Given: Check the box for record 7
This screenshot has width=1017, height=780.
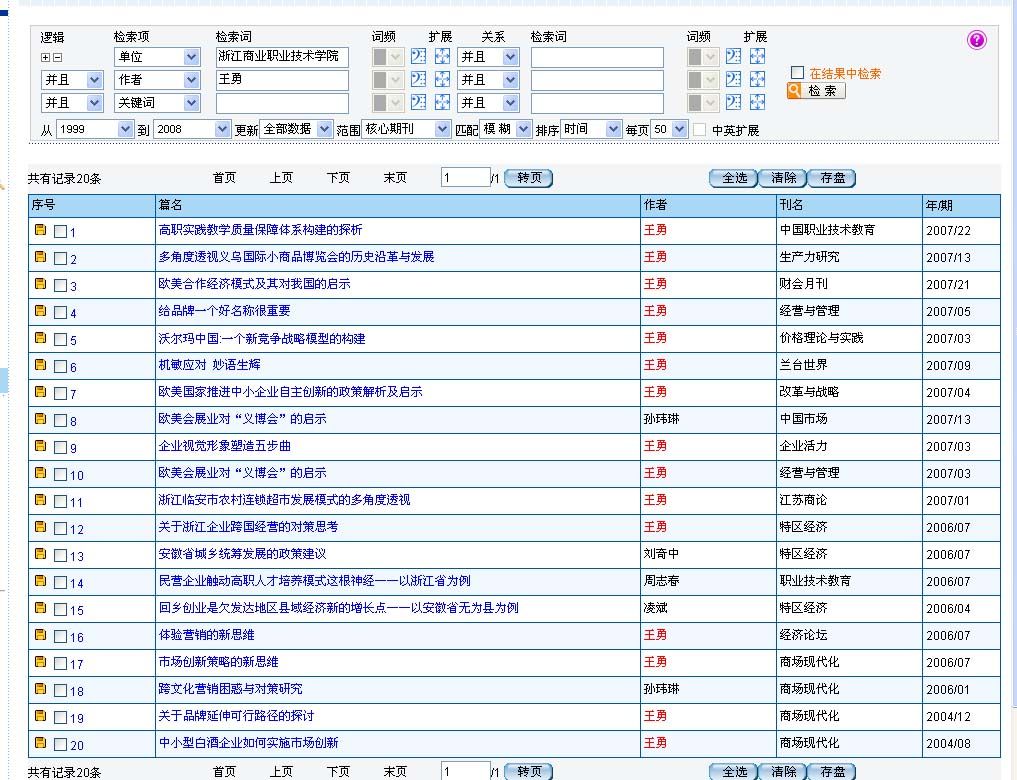Looking at the screenshot, I should [60, 394].
